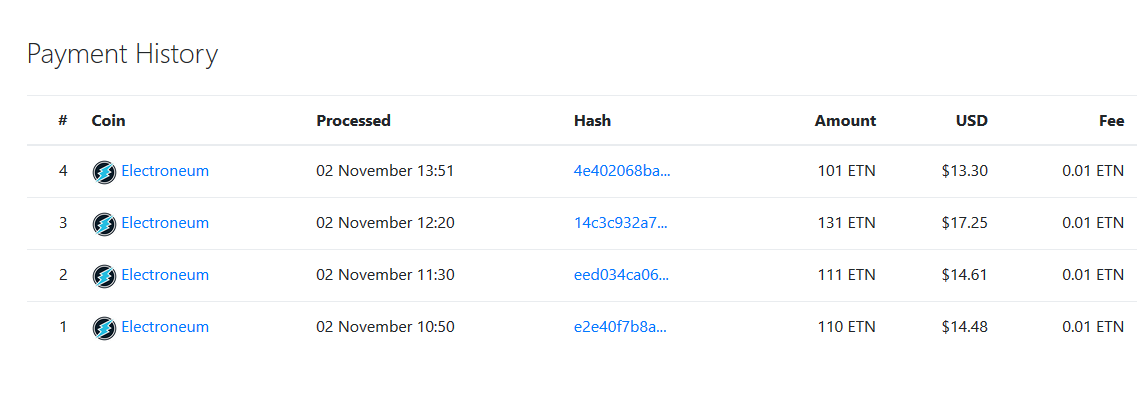Click the Fee column header
This screenshot has height=402, width=1145.
tap(1111, 121)
